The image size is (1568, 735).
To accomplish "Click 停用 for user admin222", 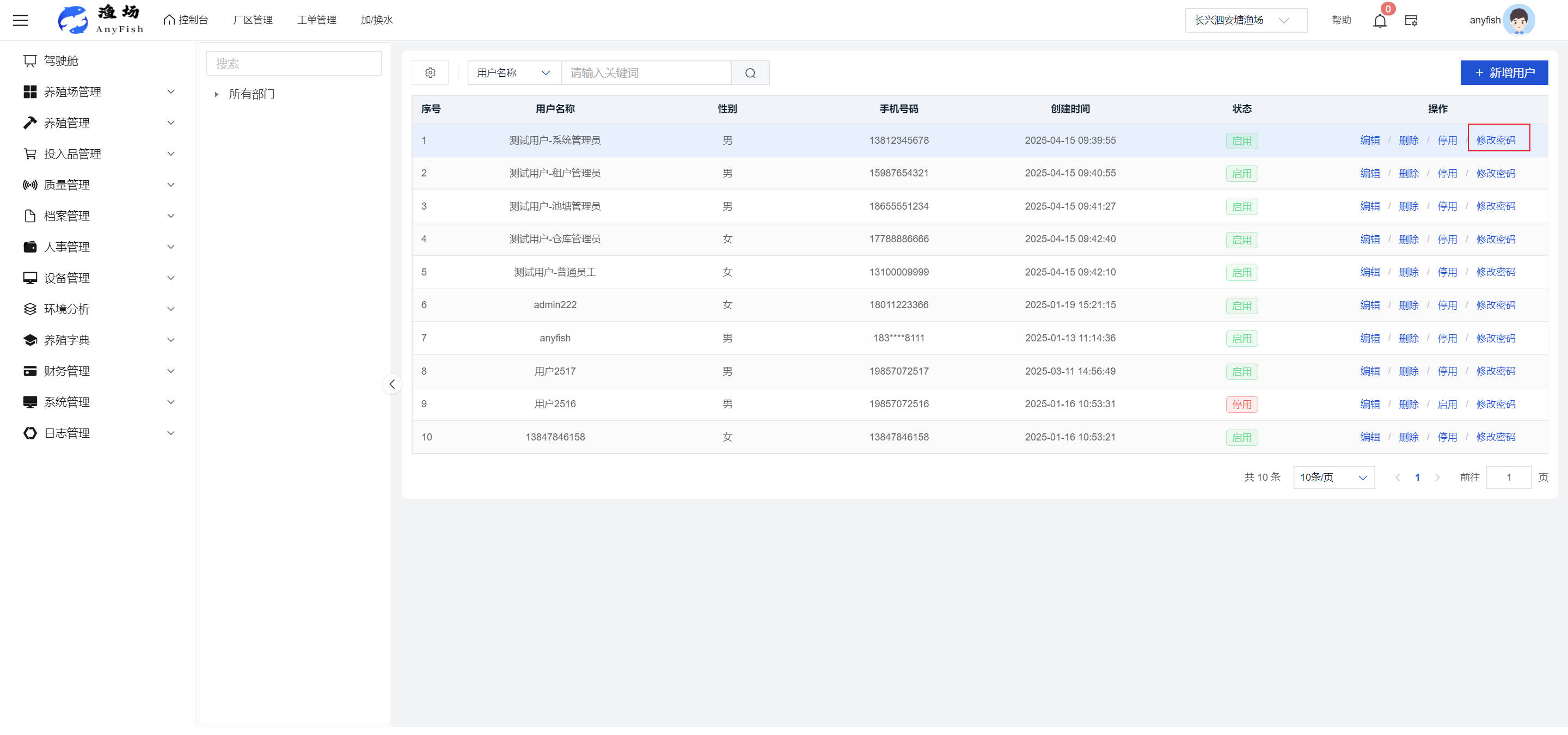I will (1447, 305).
